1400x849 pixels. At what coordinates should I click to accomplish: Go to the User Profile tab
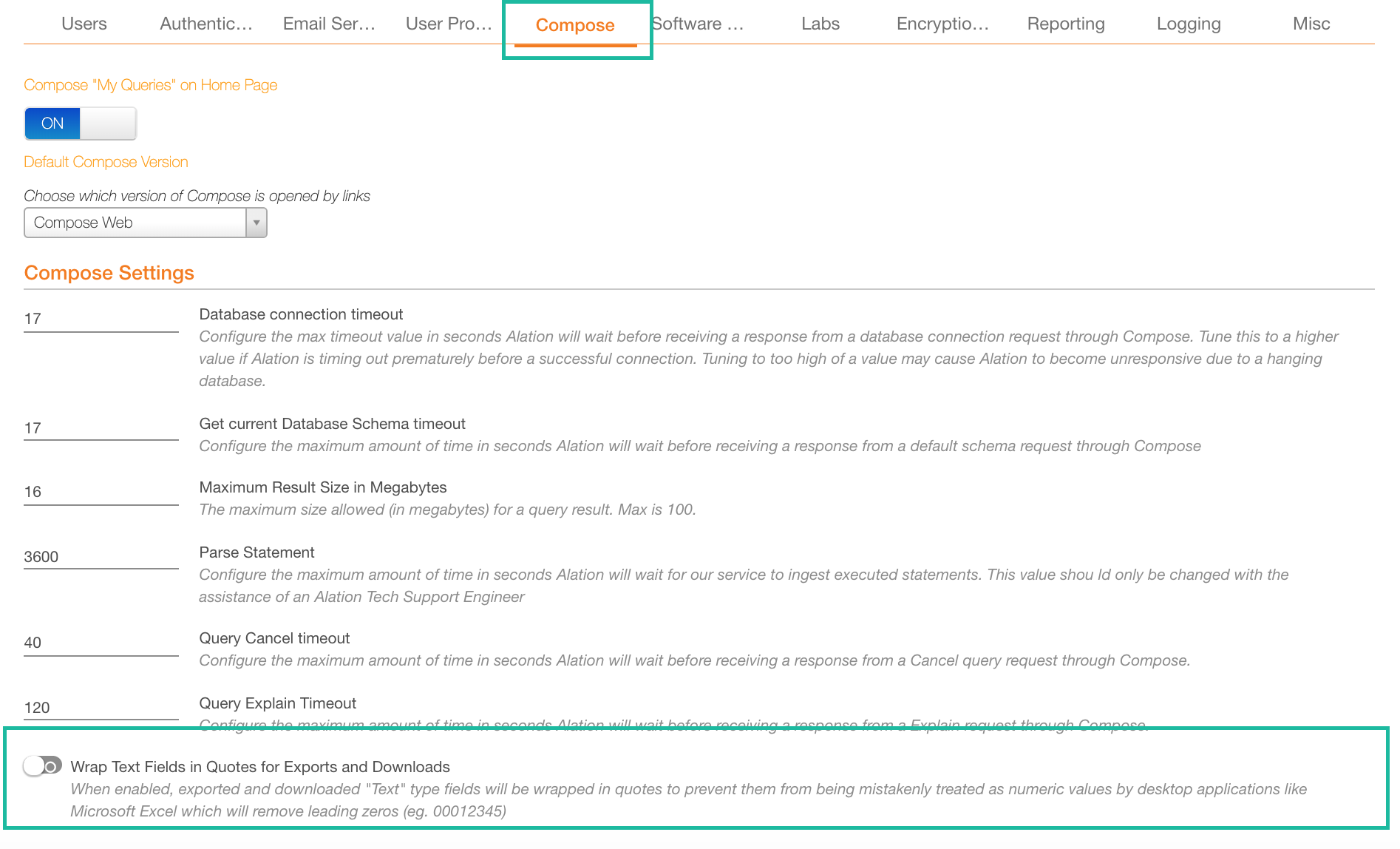(x=449, y=24)
